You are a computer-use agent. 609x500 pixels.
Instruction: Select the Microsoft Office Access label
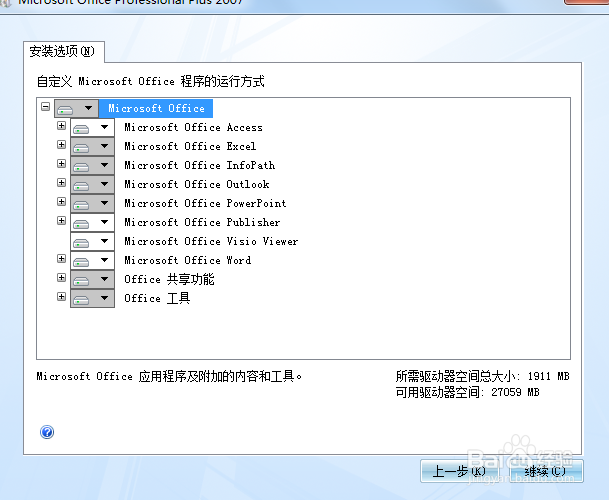tap(193, 127)
